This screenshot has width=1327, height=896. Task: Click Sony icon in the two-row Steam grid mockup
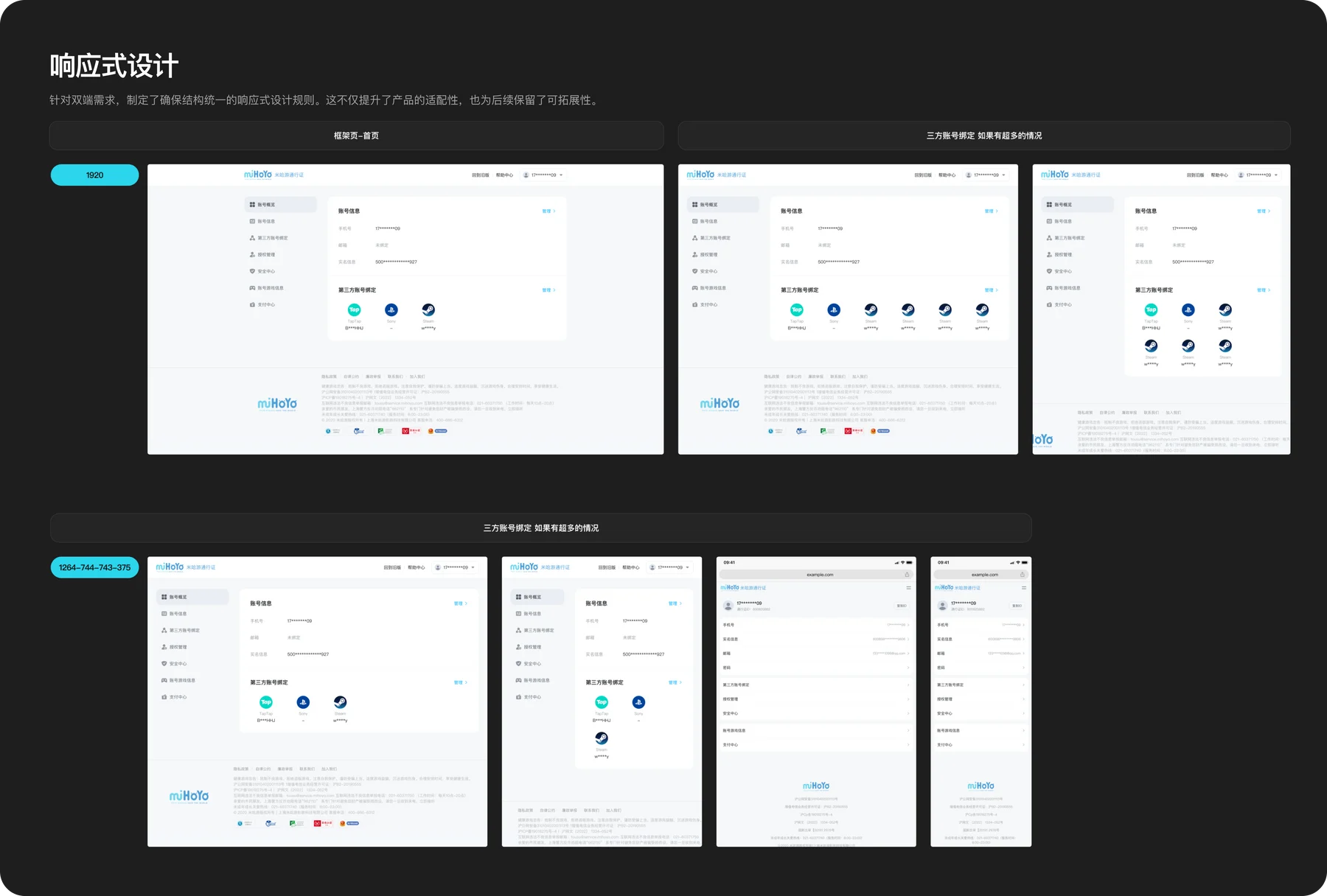pyautogui.click(x=1188, y=309)
